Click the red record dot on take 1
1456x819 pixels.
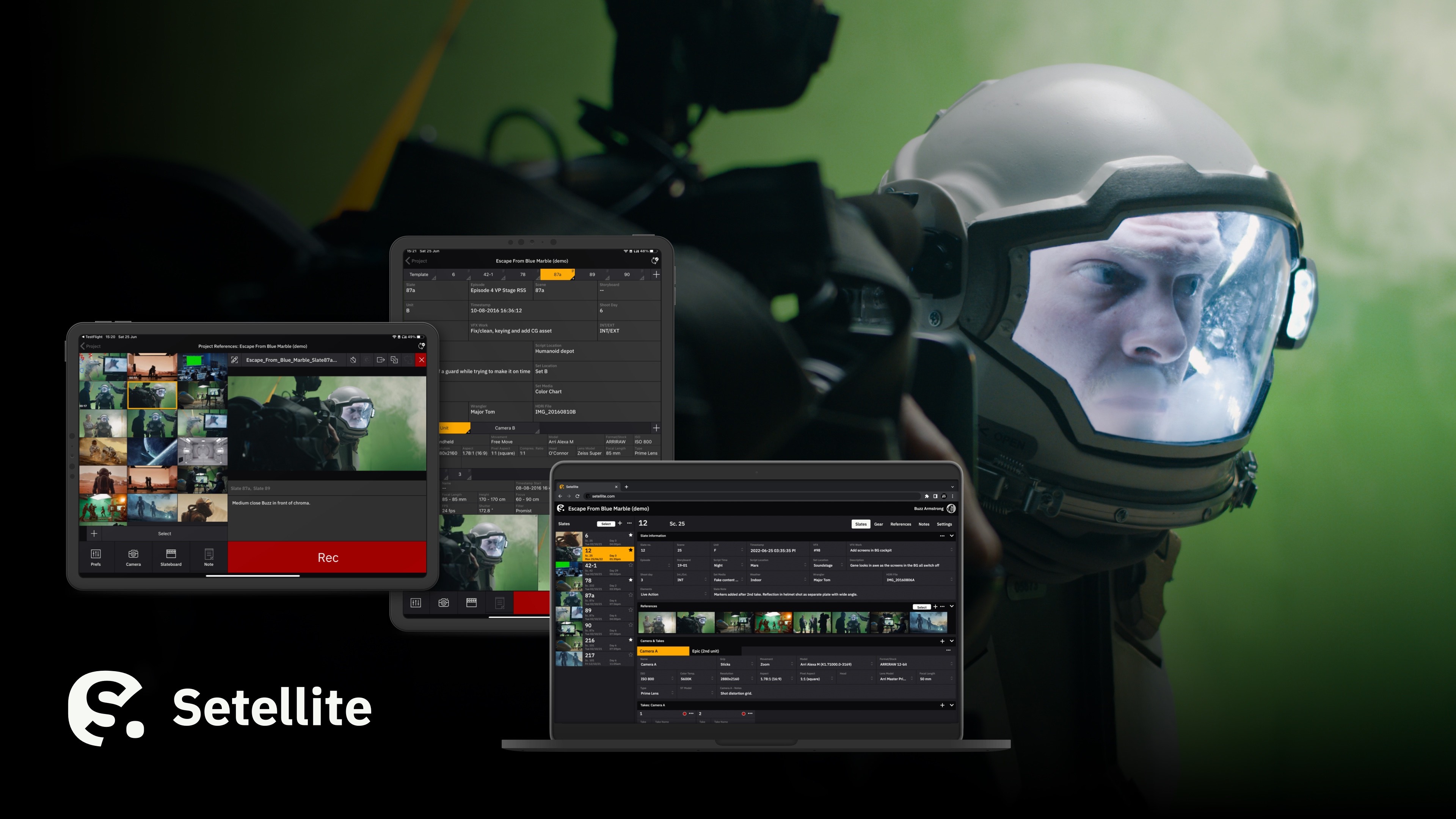[x=684, y=714]
